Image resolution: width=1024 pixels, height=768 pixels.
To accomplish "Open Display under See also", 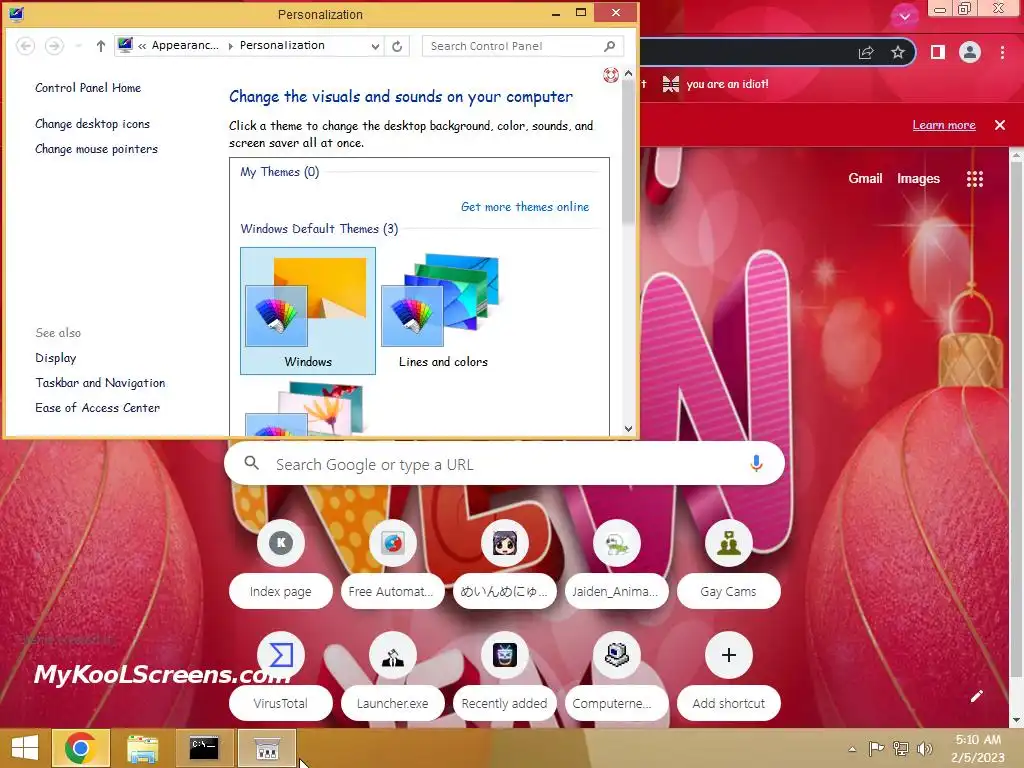I will [56, 358].
